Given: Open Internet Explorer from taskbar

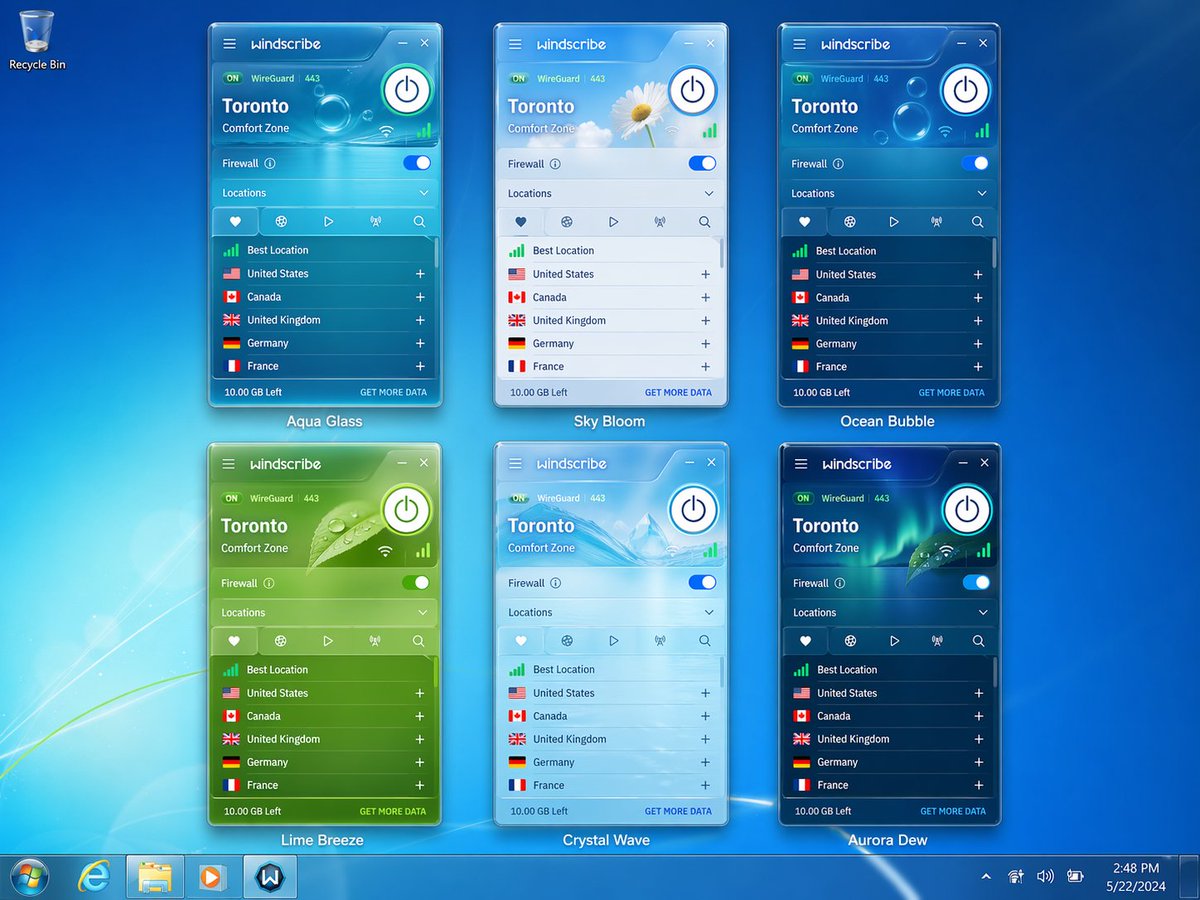Looking at the screenshot, I should (x=94, y=877).
